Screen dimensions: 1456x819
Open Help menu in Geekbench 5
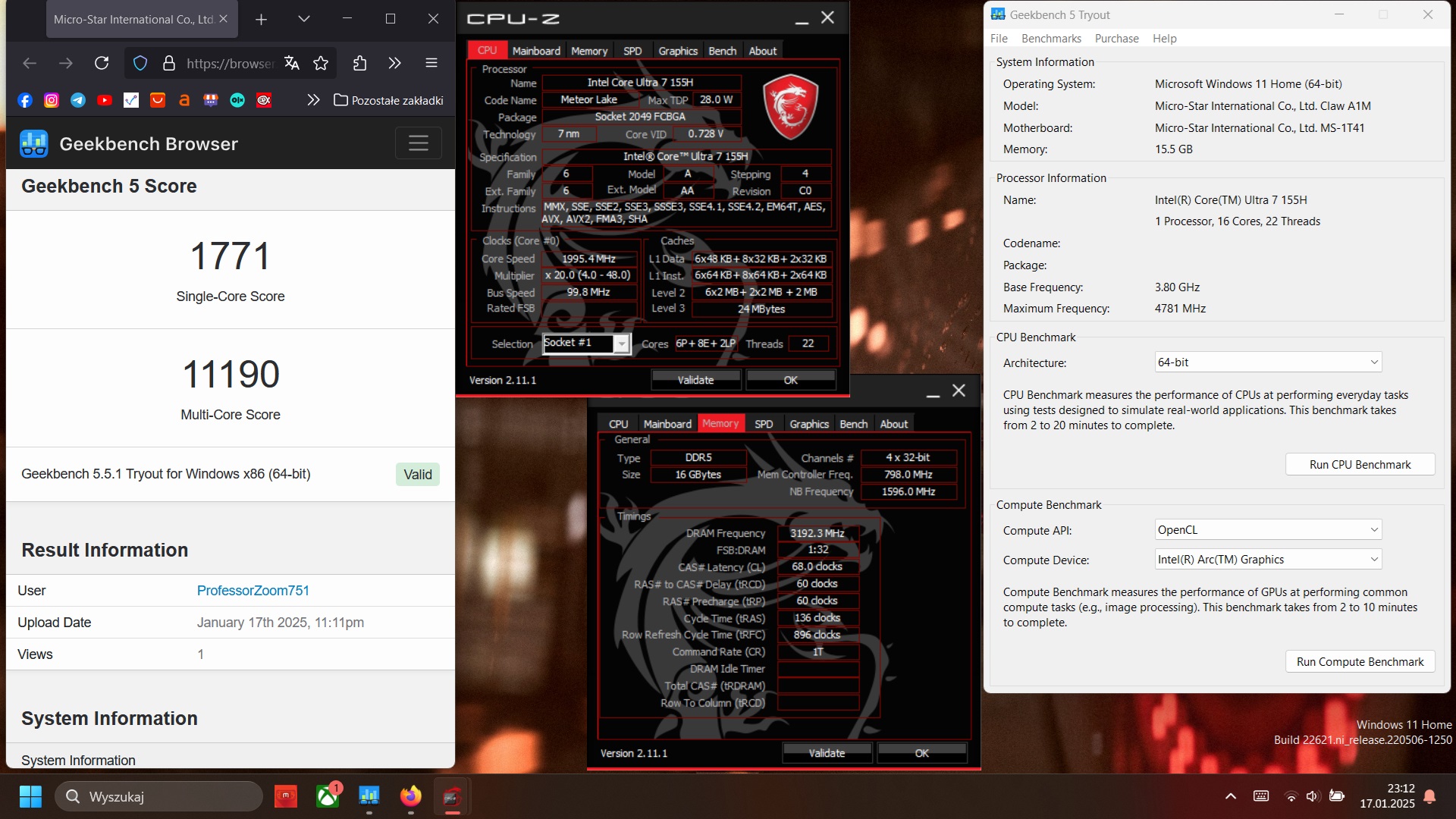(1164, 39)
